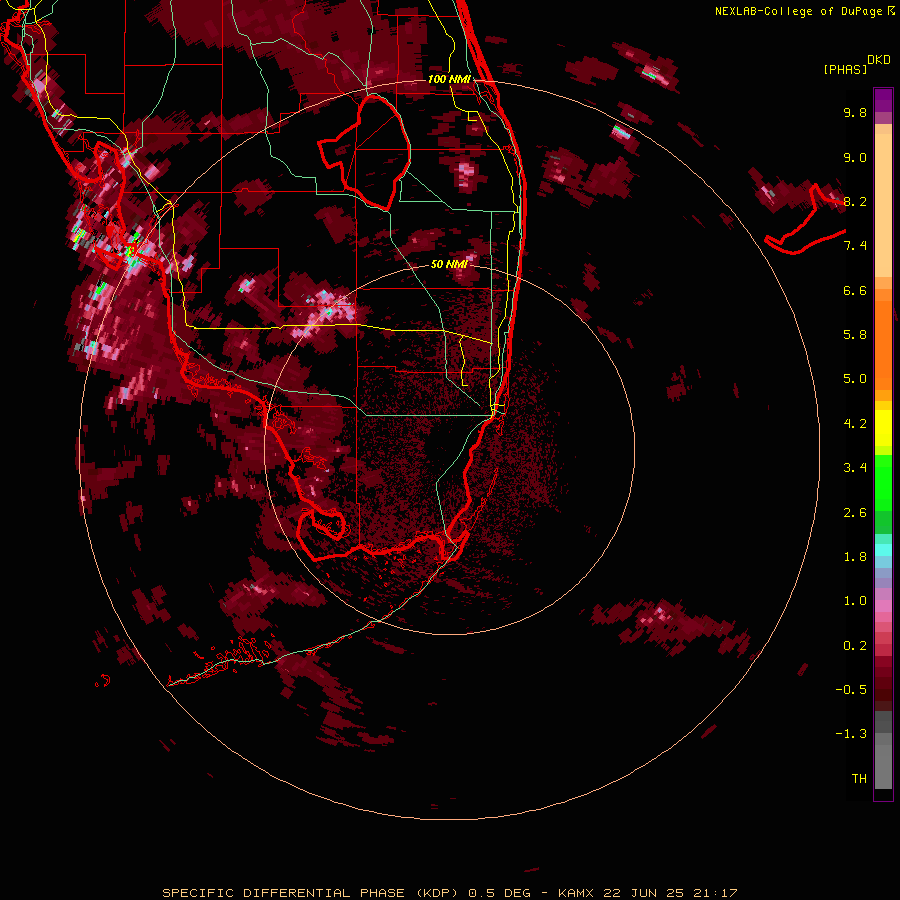Select the 5.8 legend value
This screenshot has width=900, height=900.
[x=855, y=335]
